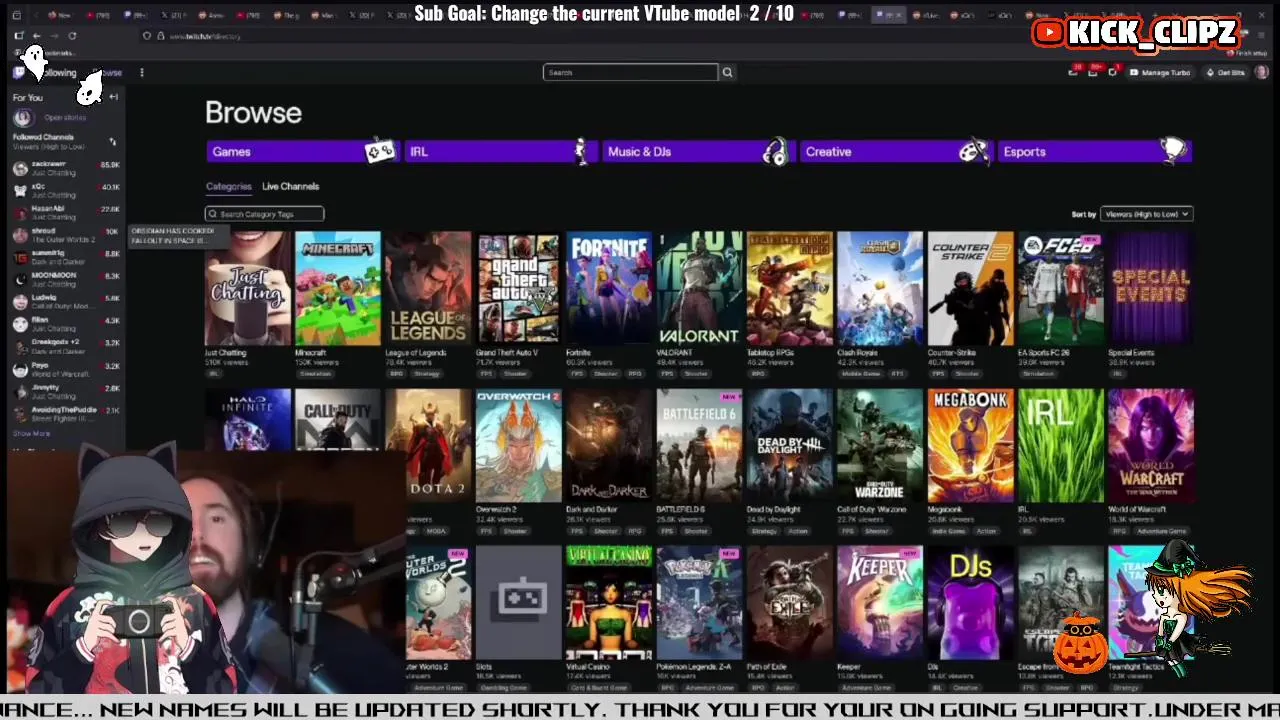Click the browser back arrow
Image resolution: width=1280 pixels, height=720 pixels.
(36, 36)
